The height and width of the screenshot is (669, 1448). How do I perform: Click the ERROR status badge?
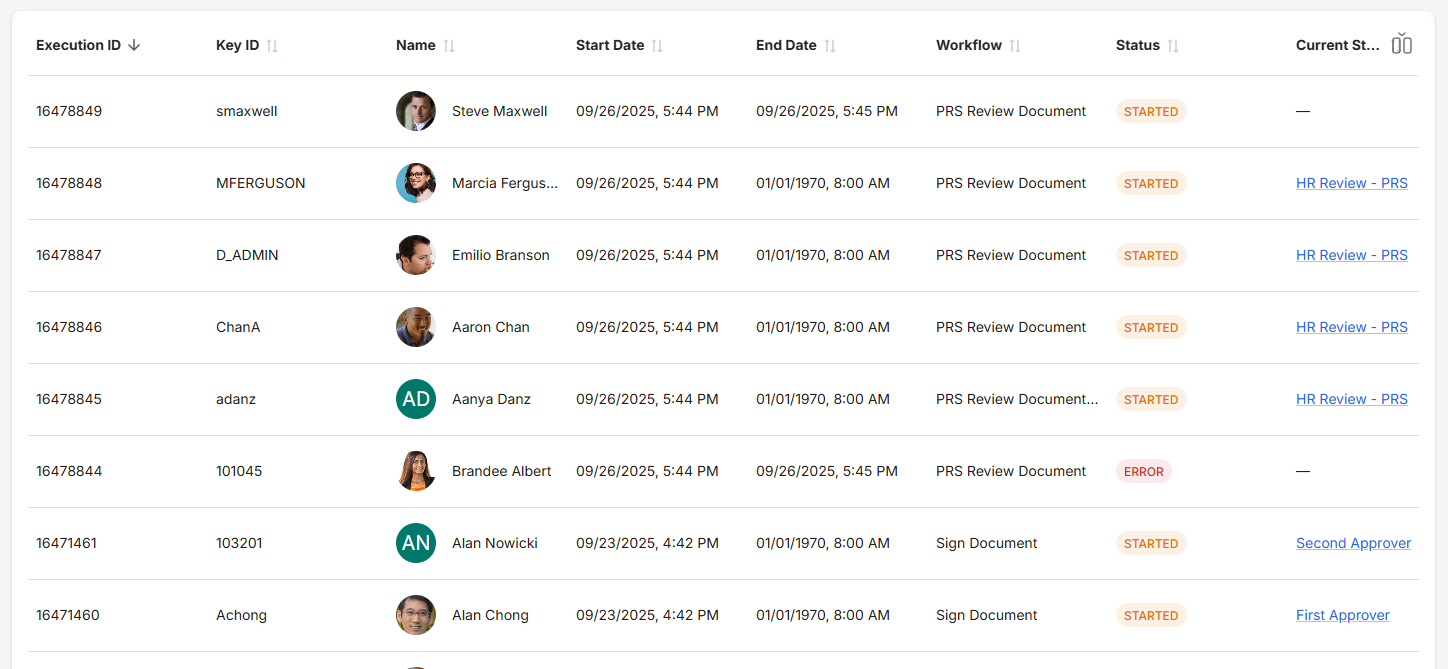1143,471
